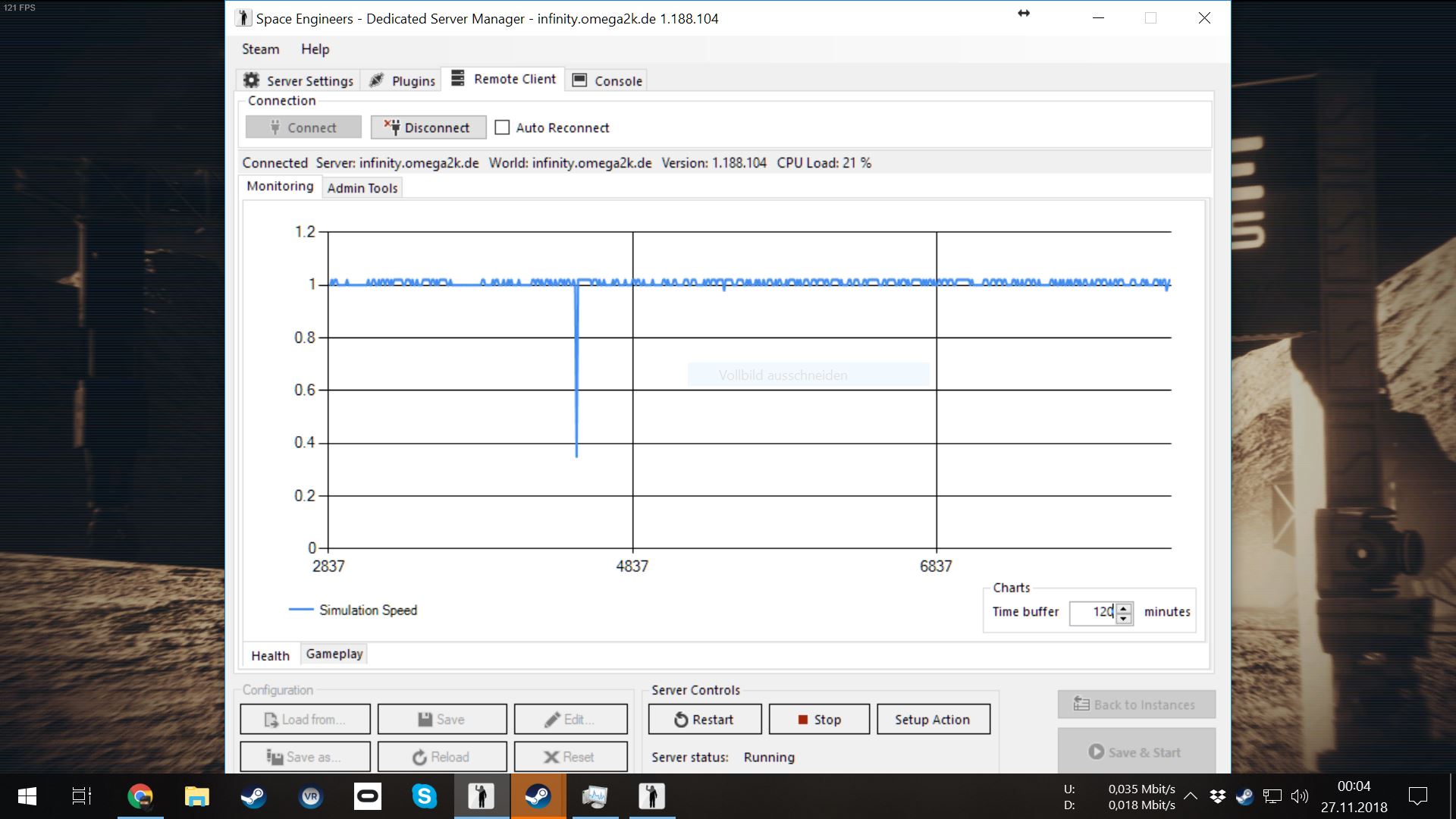This screenshot has width=1456, height=819.
Task: Switch to the Admin Tools tab
Action: [x=362, y=188]
